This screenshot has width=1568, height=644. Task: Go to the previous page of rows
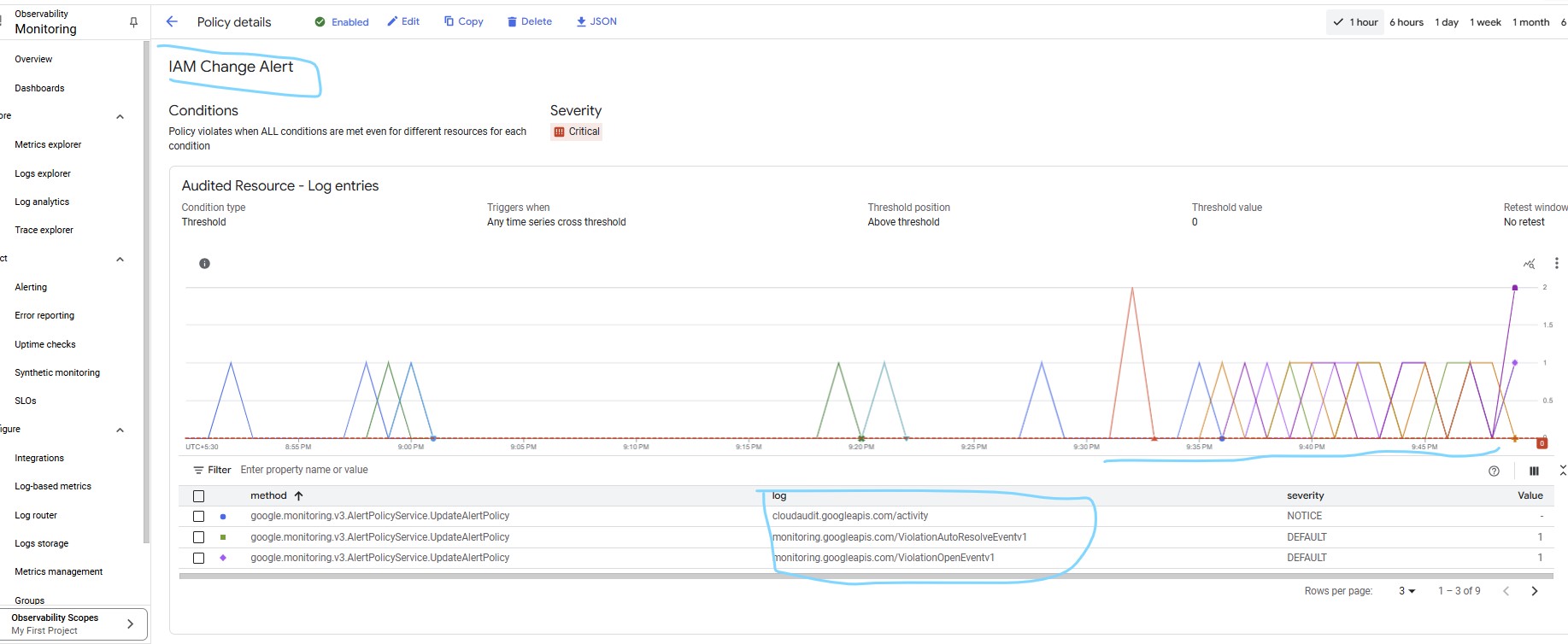pyautogui.click(x=1506, y=591)
